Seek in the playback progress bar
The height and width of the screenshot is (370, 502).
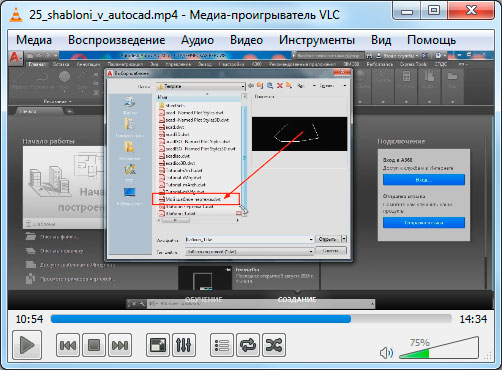(251, 319)
